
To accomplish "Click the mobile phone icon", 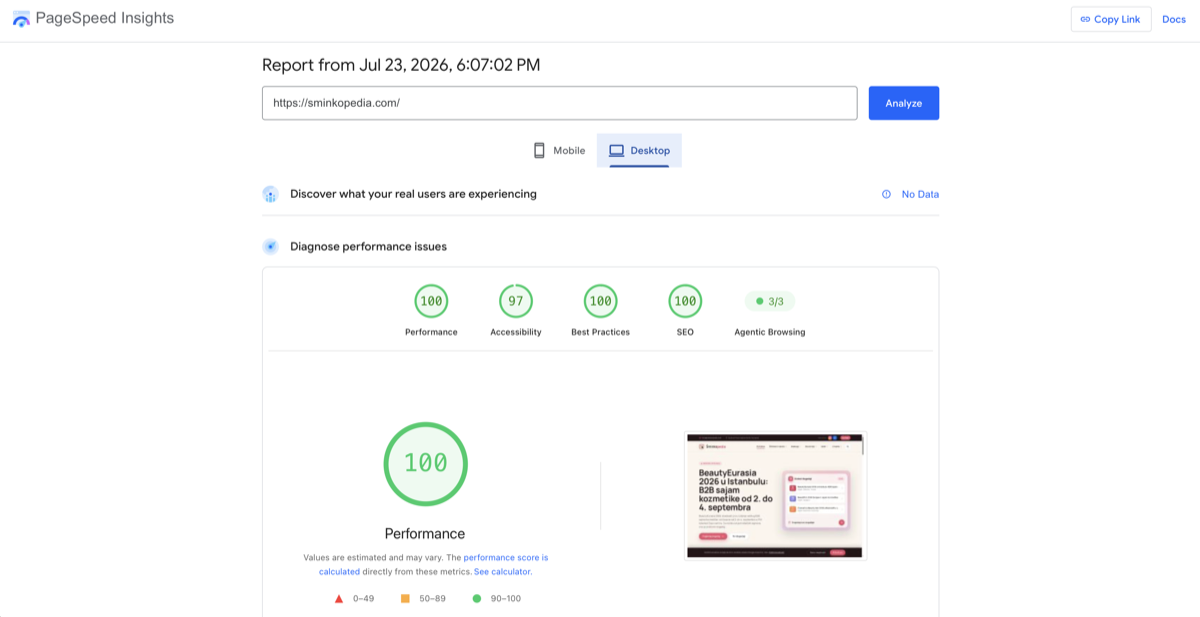I will pos(539,150).
